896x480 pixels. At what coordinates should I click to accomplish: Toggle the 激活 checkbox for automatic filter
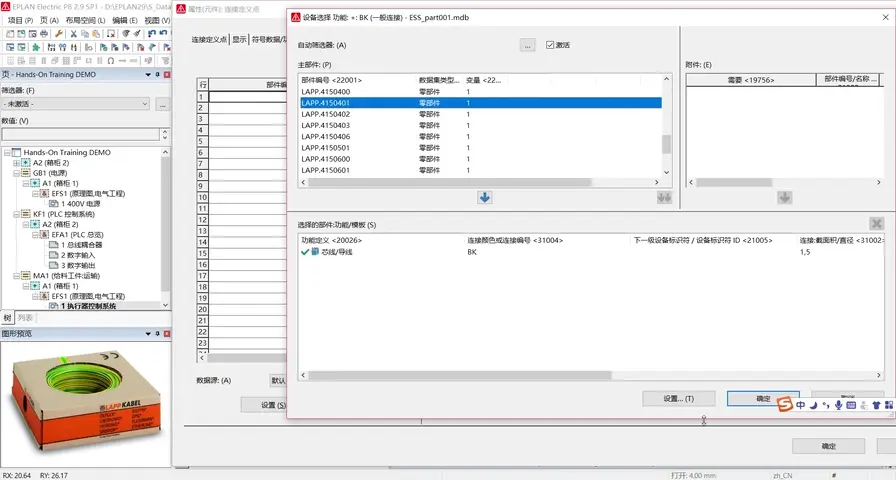click(551, 45)
